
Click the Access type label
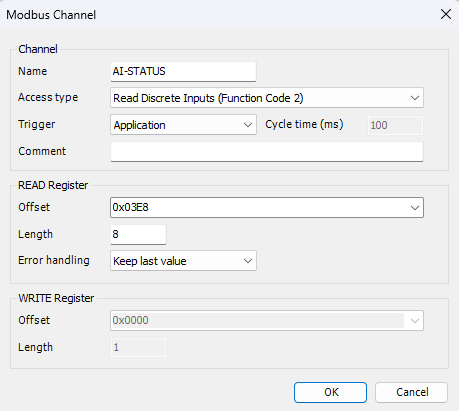click(x=48, y=97)
